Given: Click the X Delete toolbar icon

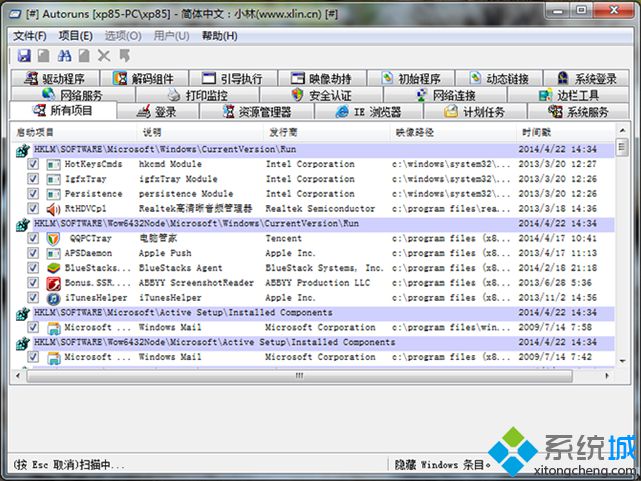Looking at the screenshot, I should click(x=104, y=55).
